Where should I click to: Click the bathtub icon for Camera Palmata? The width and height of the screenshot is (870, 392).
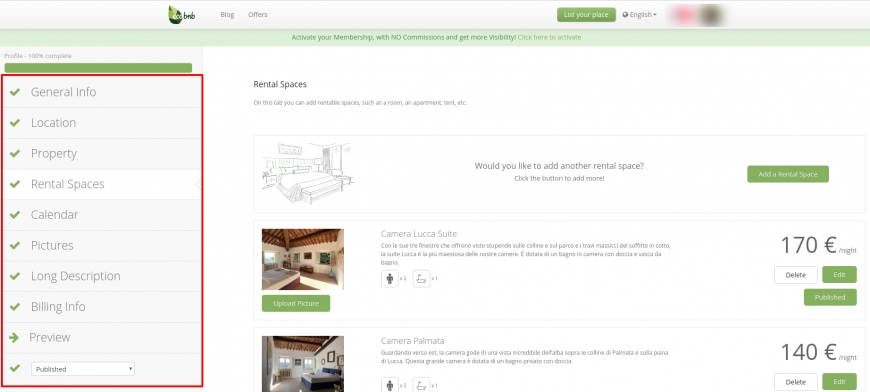pos(422,384)
